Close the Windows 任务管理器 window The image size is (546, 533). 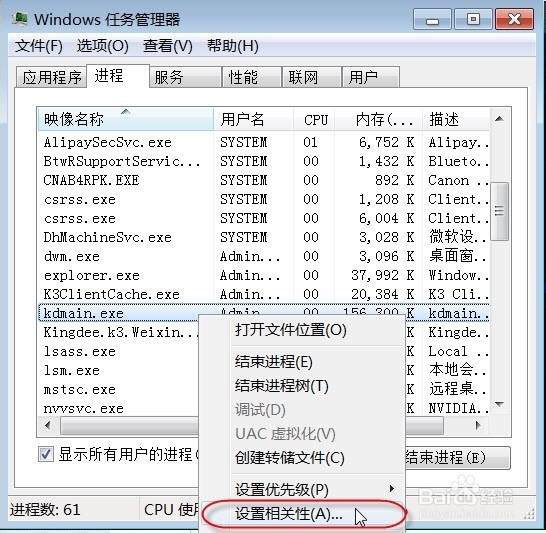coord(514,19)
